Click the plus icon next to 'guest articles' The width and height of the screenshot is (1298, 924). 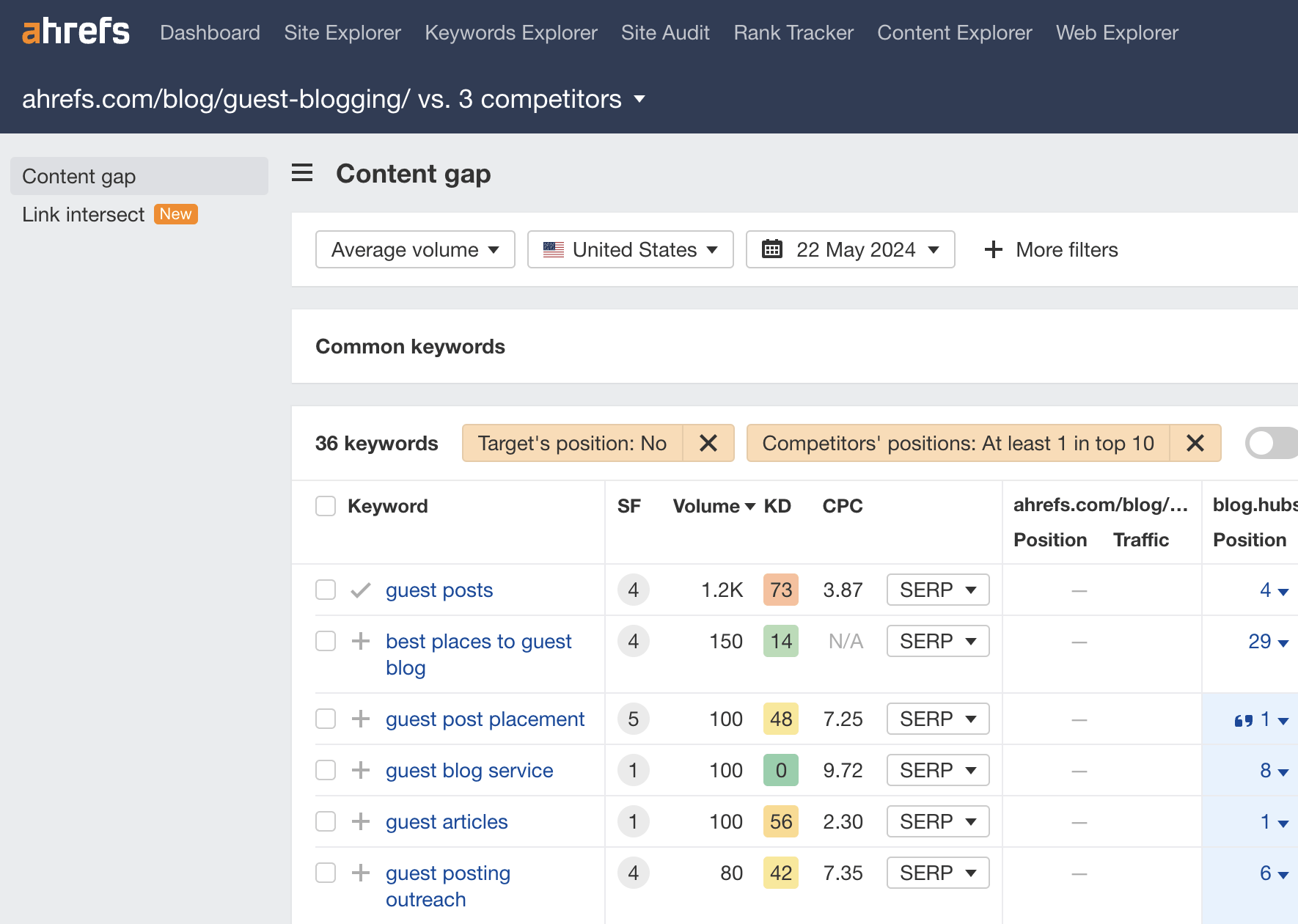[360, 821]
